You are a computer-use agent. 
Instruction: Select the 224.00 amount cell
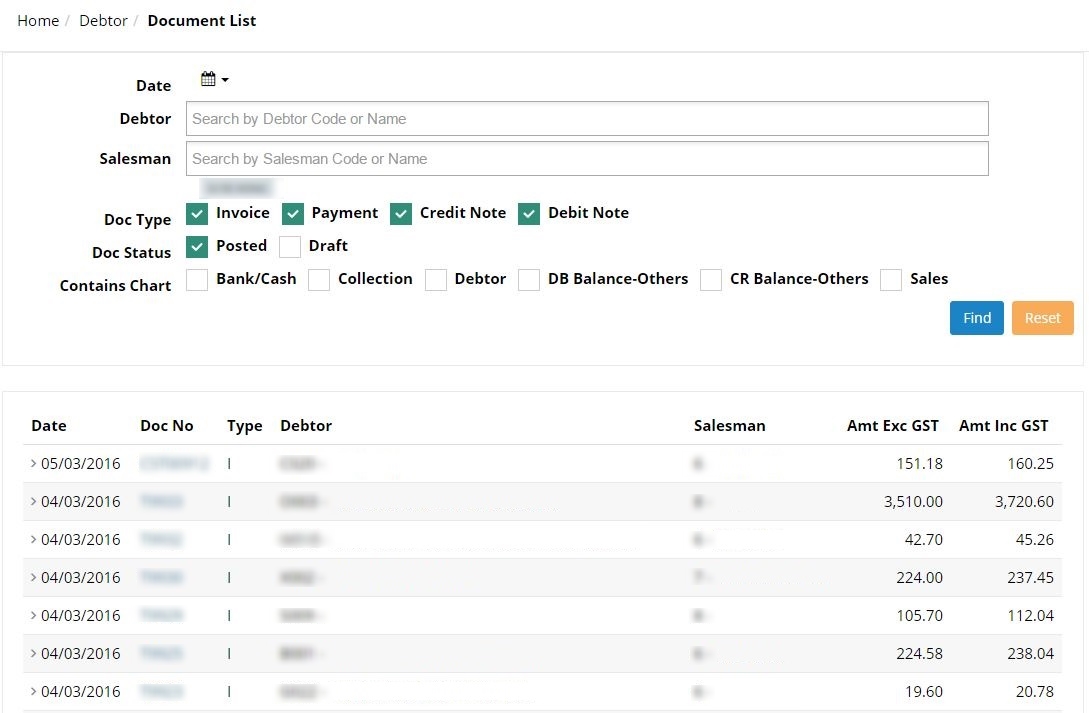point(920,577)
